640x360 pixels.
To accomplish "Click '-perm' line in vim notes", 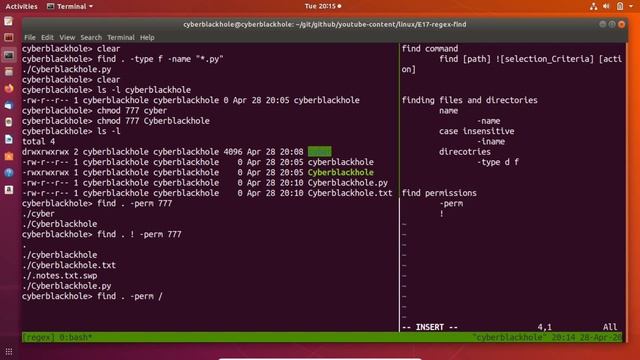I will tap(451, 203).
